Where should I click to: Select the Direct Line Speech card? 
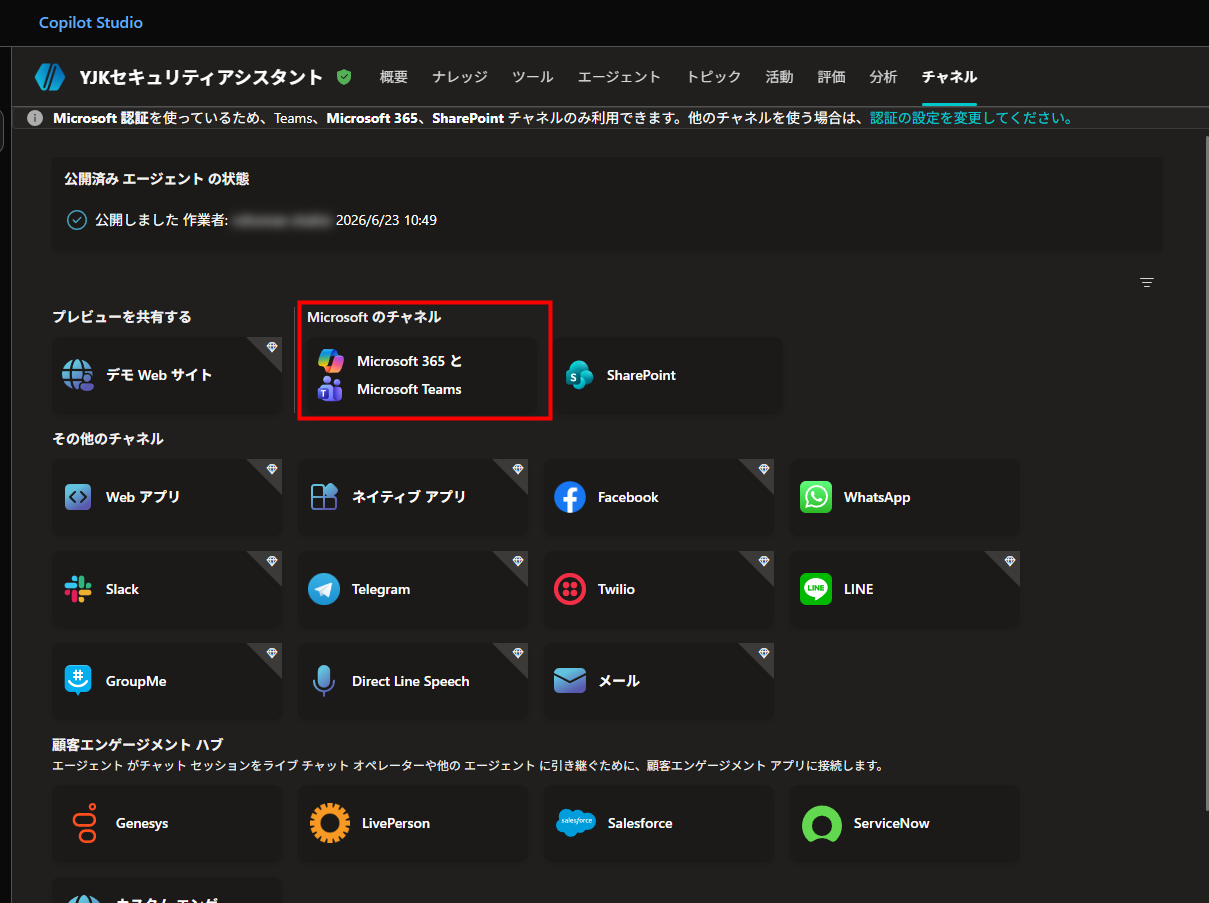[413, 681]
